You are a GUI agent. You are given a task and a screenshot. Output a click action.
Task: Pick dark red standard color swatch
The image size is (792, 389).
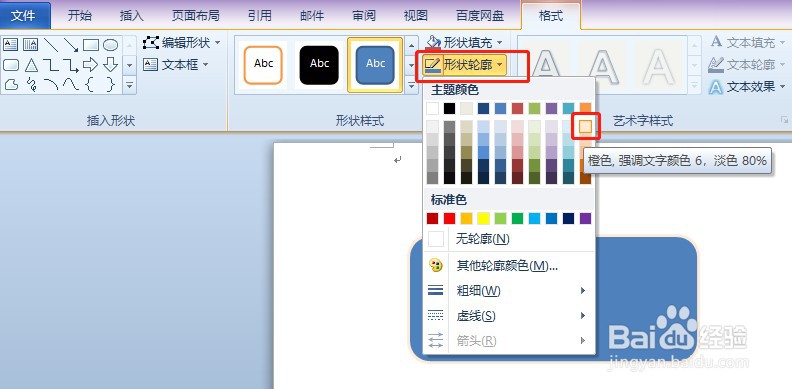click(433, 218)
